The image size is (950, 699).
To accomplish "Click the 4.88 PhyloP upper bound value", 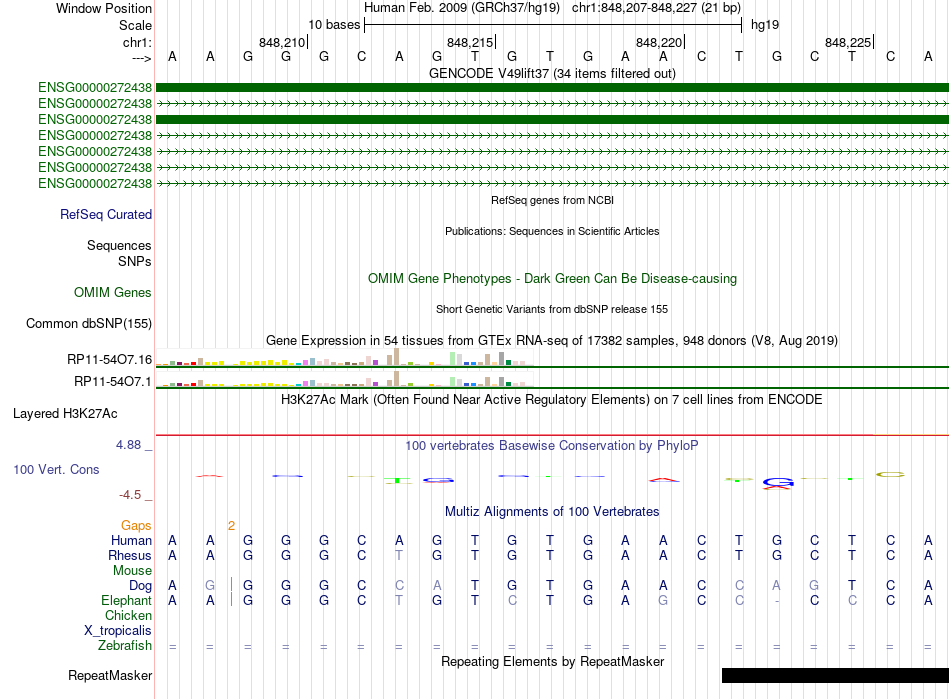I will pyautogui.click(x=128, y=445).
